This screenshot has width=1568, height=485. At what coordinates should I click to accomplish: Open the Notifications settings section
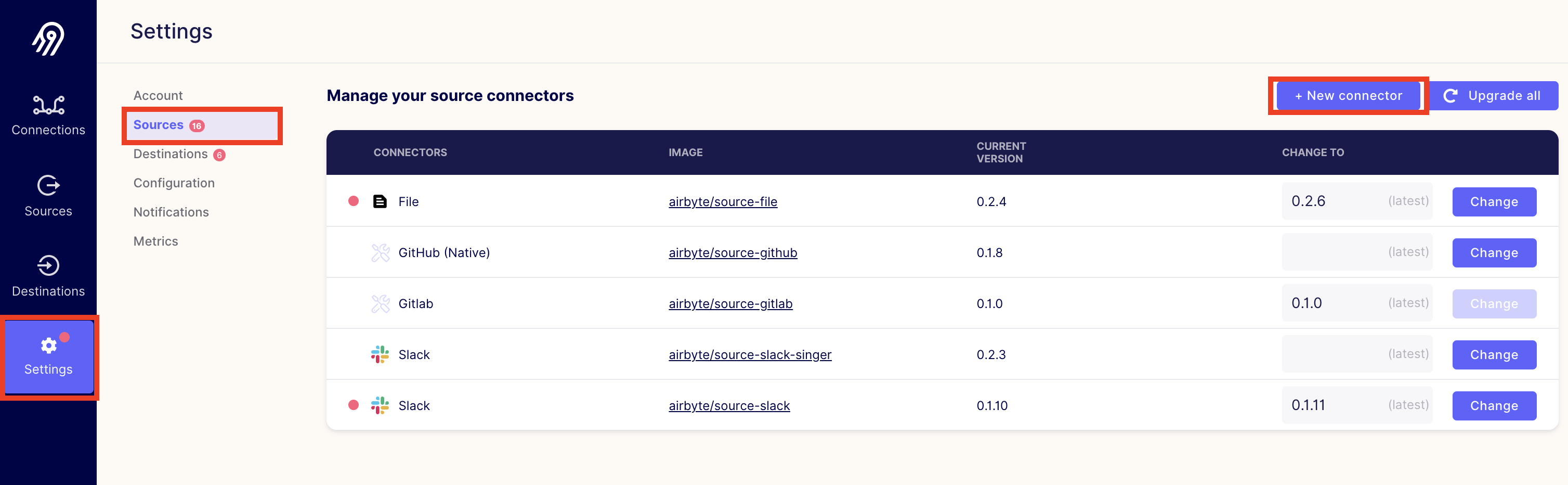coord(171,211)
